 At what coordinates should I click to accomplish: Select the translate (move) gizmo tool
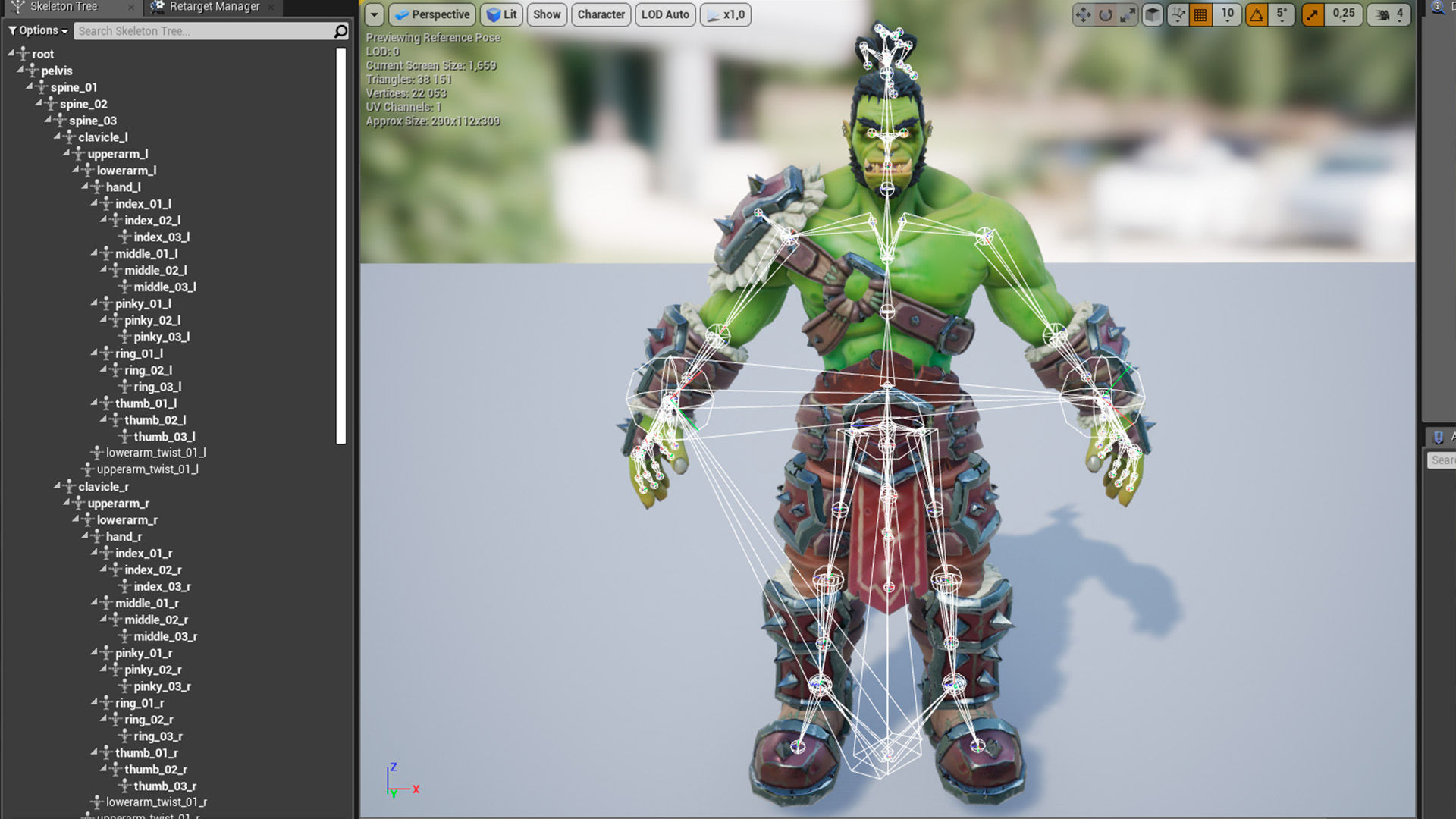[x=1083, y=14]
